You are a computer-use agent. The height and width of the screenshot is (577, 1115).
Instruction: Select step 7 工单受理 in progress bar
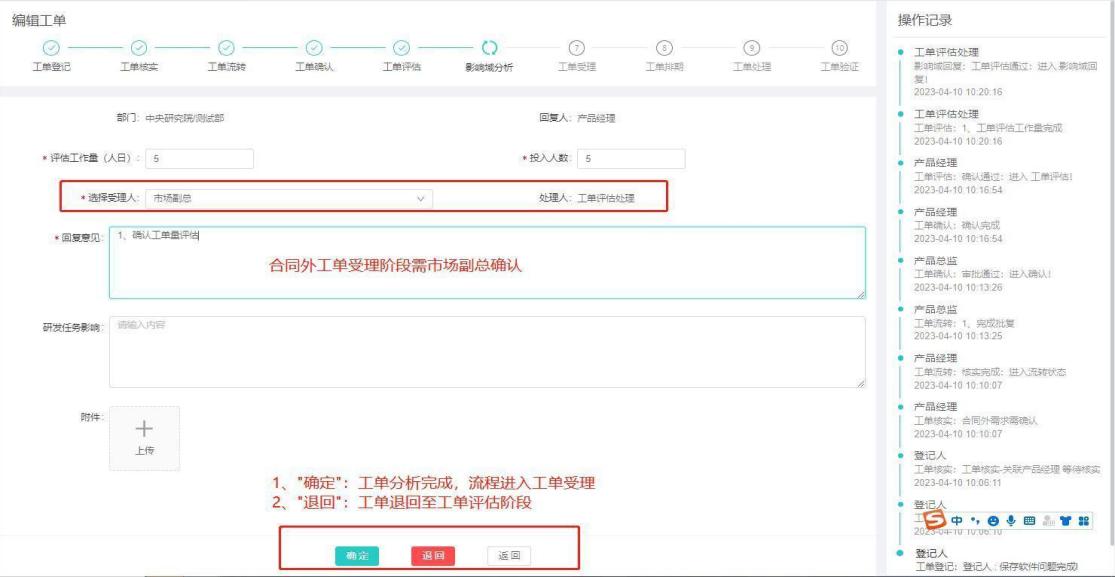[x=576, y=47]
